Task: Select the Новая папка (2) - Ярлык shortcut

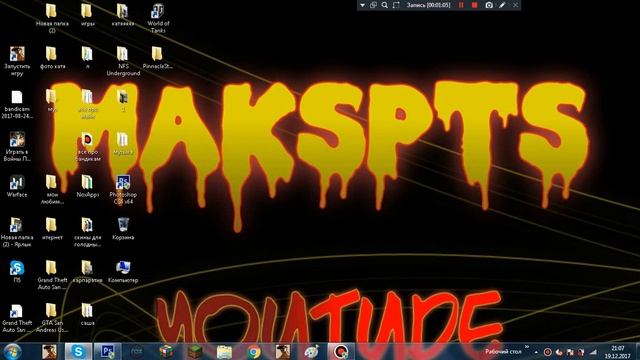Action: click(17, 232)
